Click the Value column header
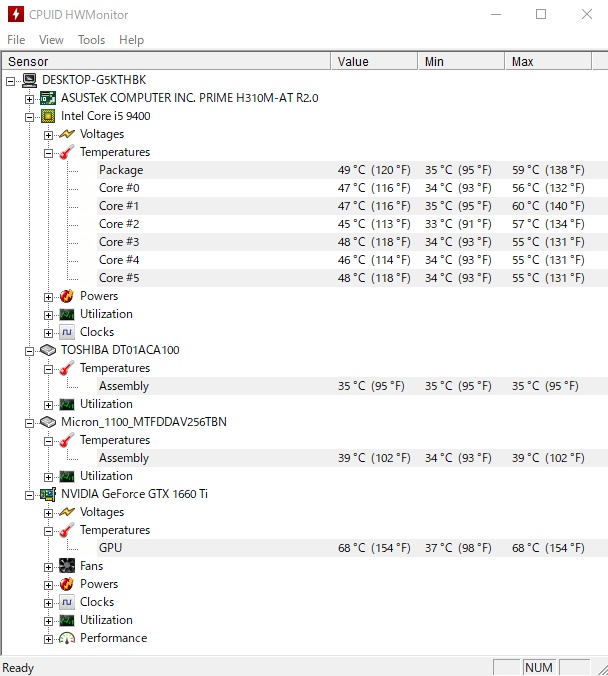608x676 pixels. pyautogui.click(x=374, y=61)
